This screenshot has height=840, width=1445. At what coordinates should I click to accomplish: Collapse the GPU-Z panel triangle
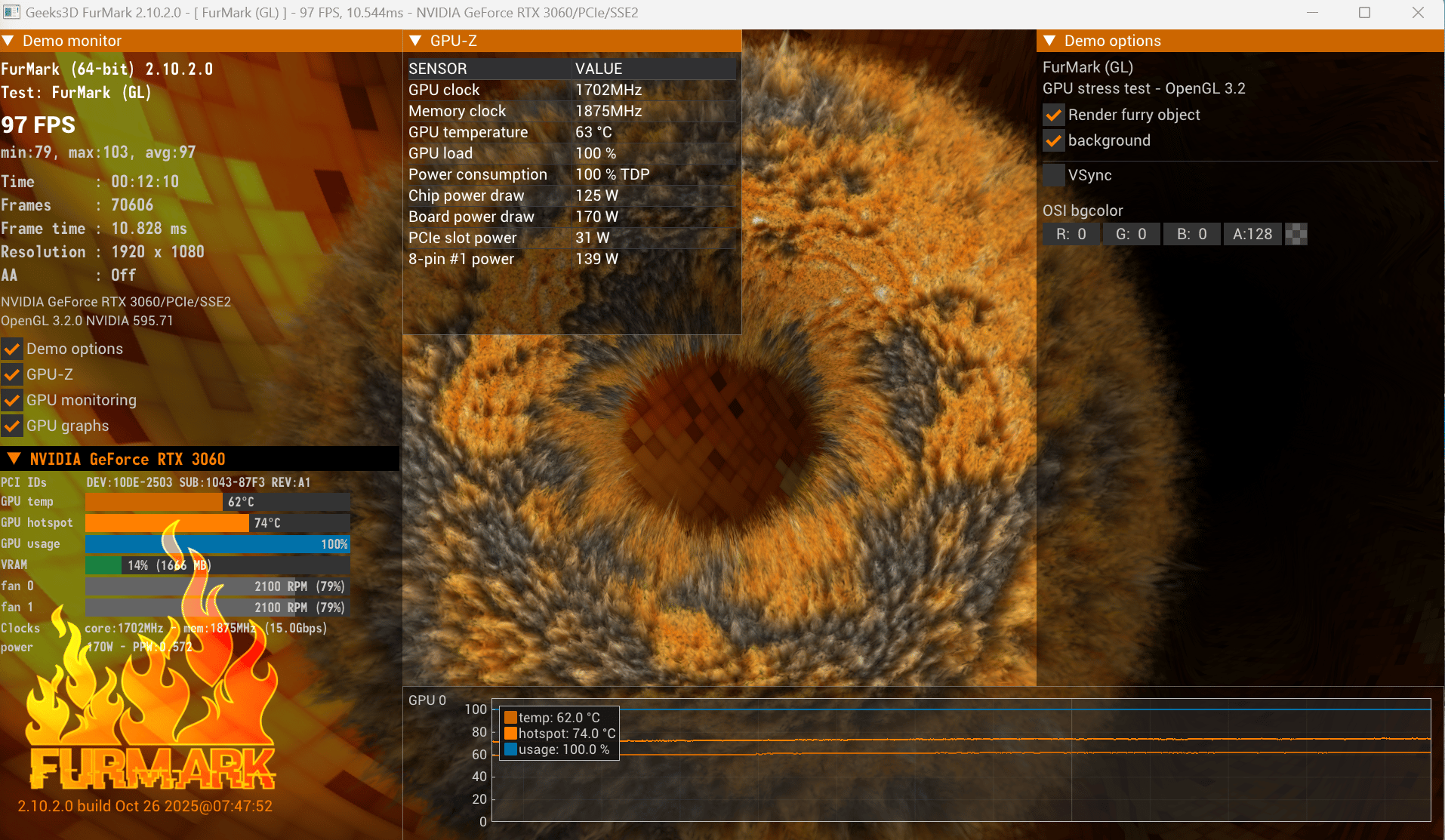tap(415, 41)
